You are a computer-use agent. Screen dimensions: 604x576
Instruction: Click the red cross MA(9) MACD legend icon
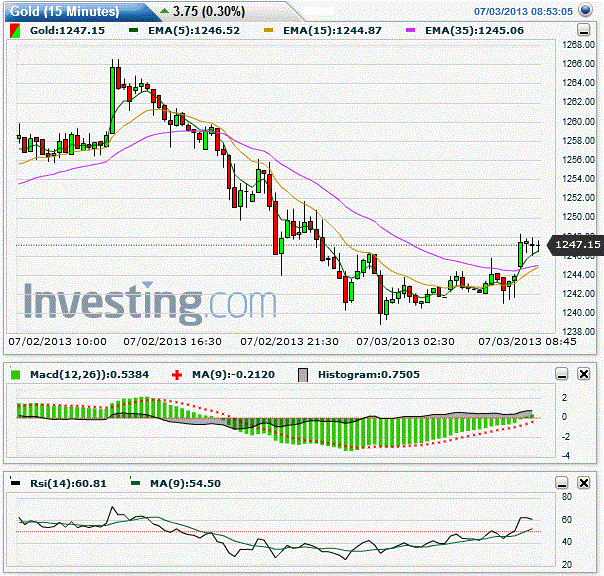point(177,374)
